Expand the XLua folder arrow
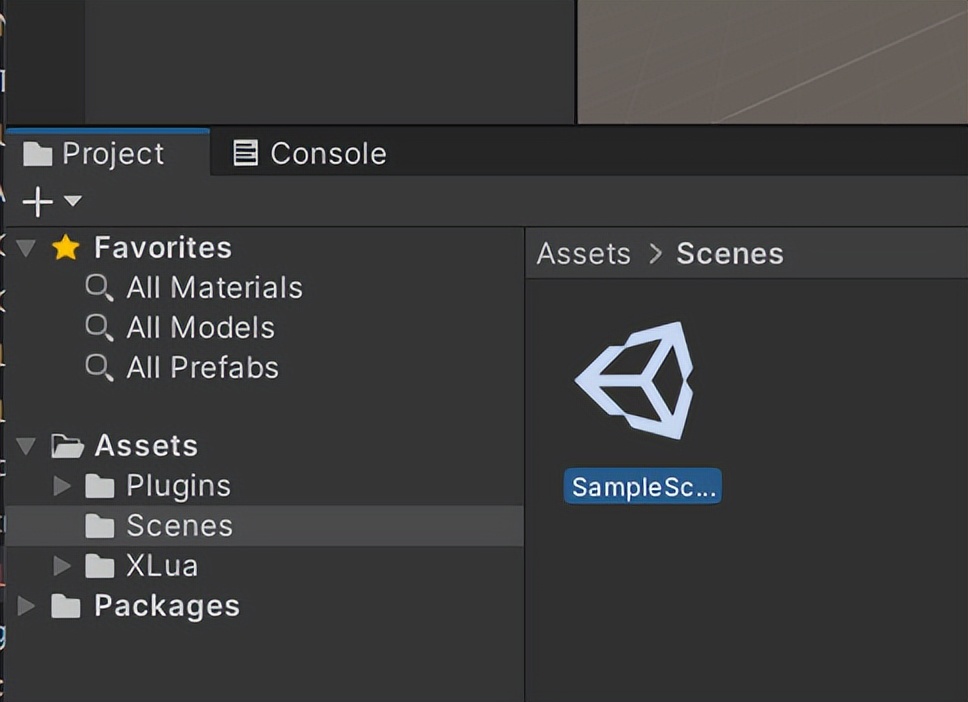This screenshot has height=702, width=968. pyautogui.click(x=62, y=566)
